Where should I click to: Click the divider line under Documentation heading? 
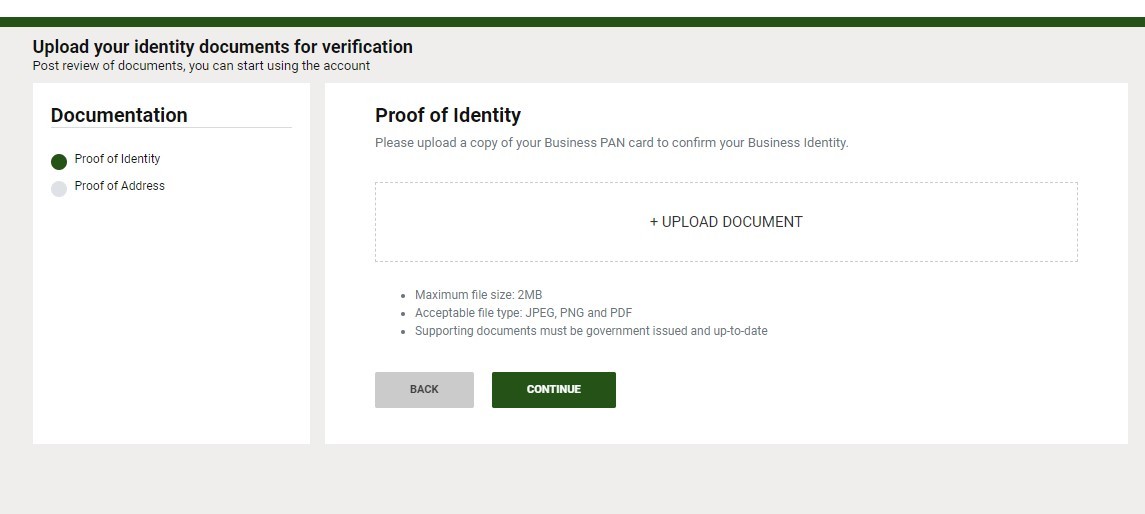pos(171,128)
